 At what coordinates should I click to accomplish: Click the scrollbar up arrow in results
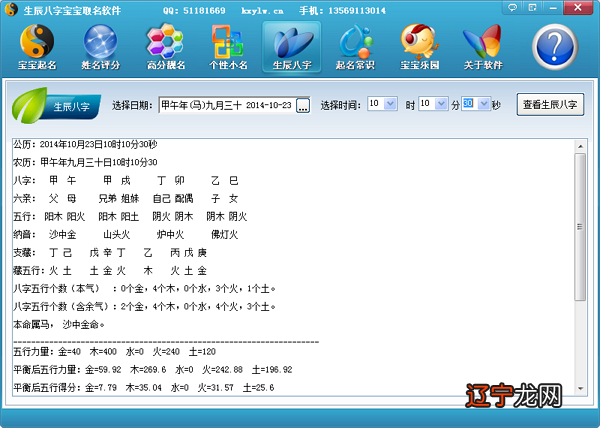580,145
